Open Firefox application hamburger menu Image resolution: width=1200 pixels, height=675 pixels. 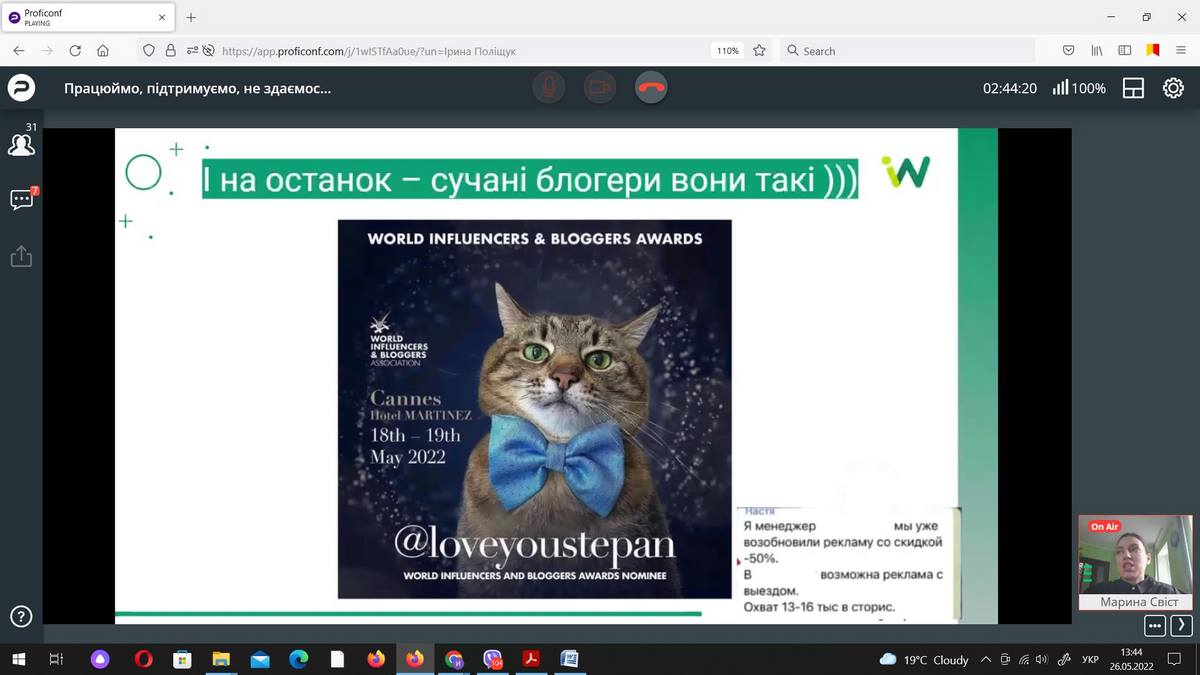tap(1181, 51)
